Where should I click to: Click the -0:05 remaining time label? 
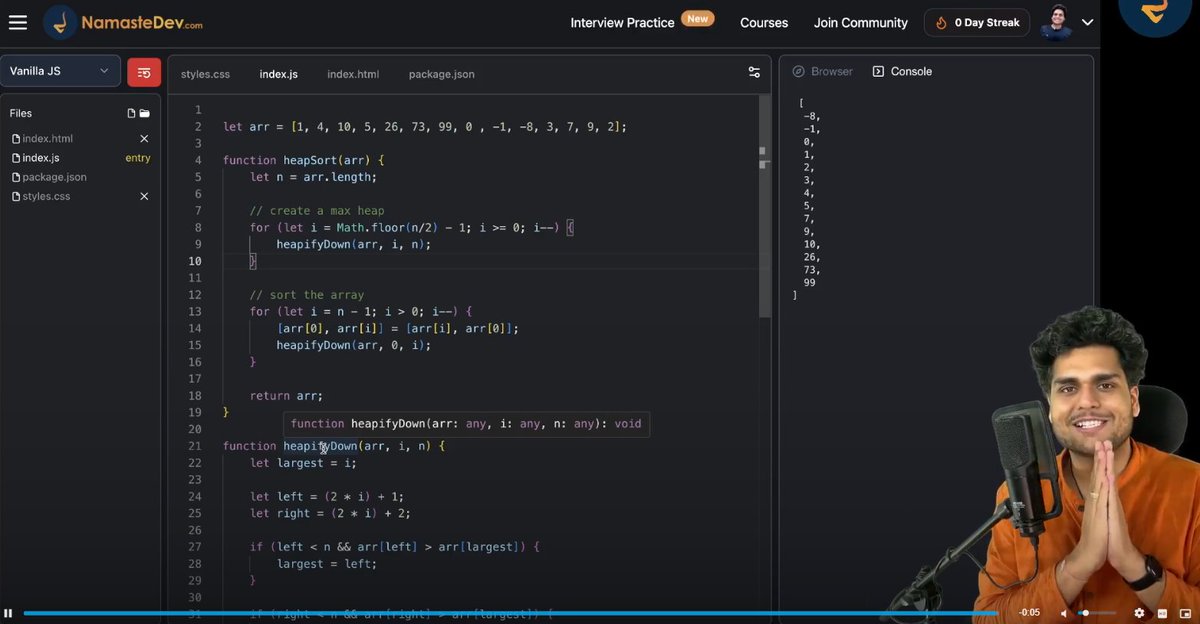click(1029, 613)
